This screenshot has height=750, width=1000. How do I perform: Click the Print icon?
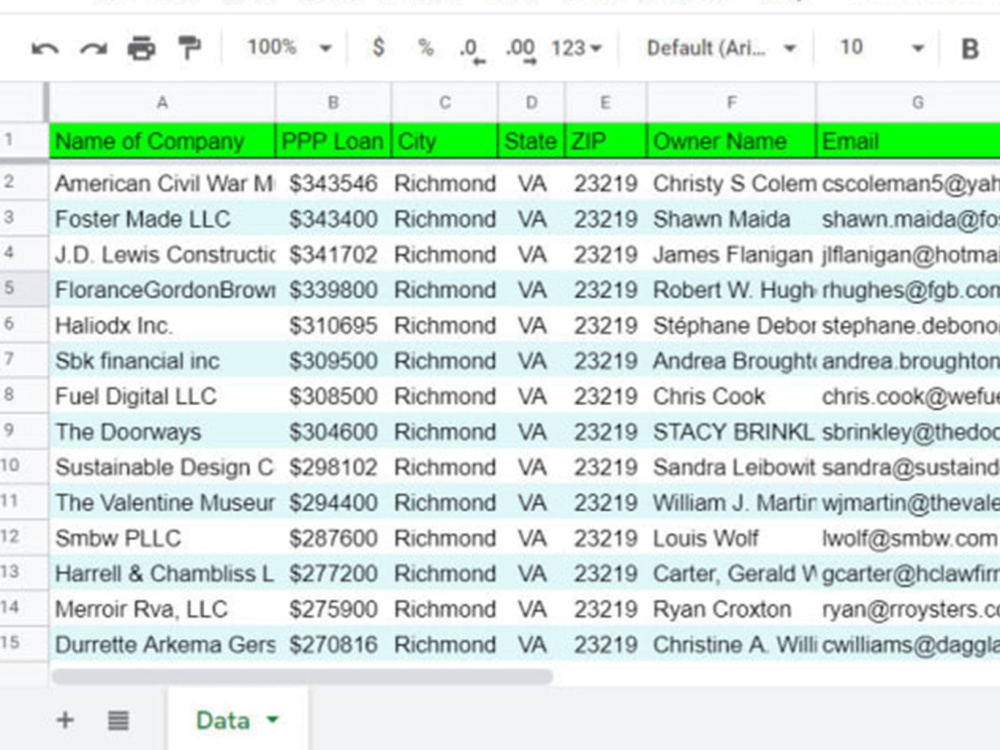[x=141, y=48]
